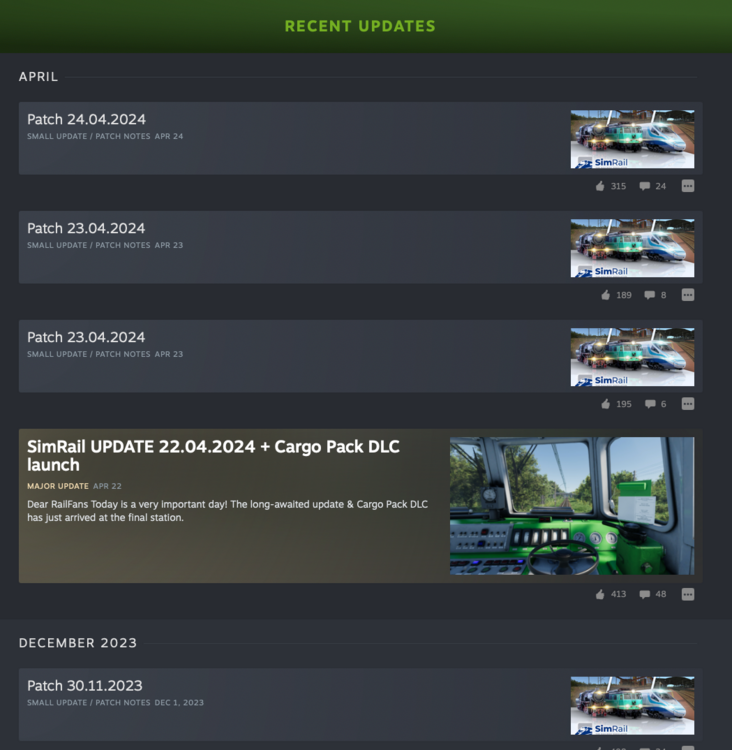This screenshot has width=732, height=750.
Task: Open SimRail UPDATE 22.04.2024 + Cargo Pack DLC launch
Action: pyautogui.click(x=213, y=456)
